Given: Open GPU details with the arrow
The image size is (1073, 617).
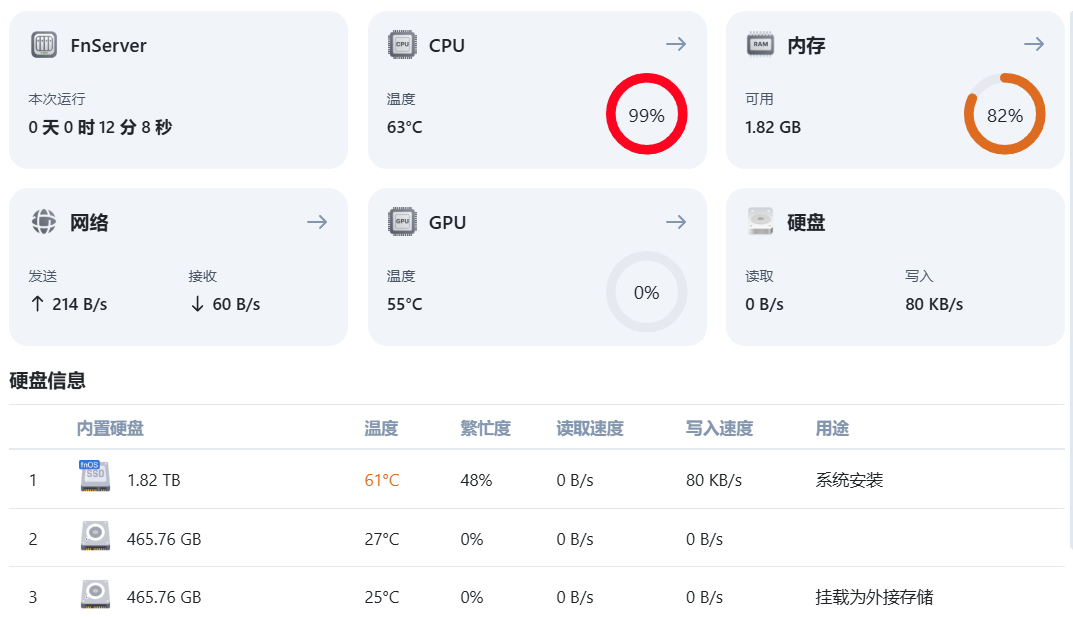Looking at the screenshot, I should pos(676,222).
